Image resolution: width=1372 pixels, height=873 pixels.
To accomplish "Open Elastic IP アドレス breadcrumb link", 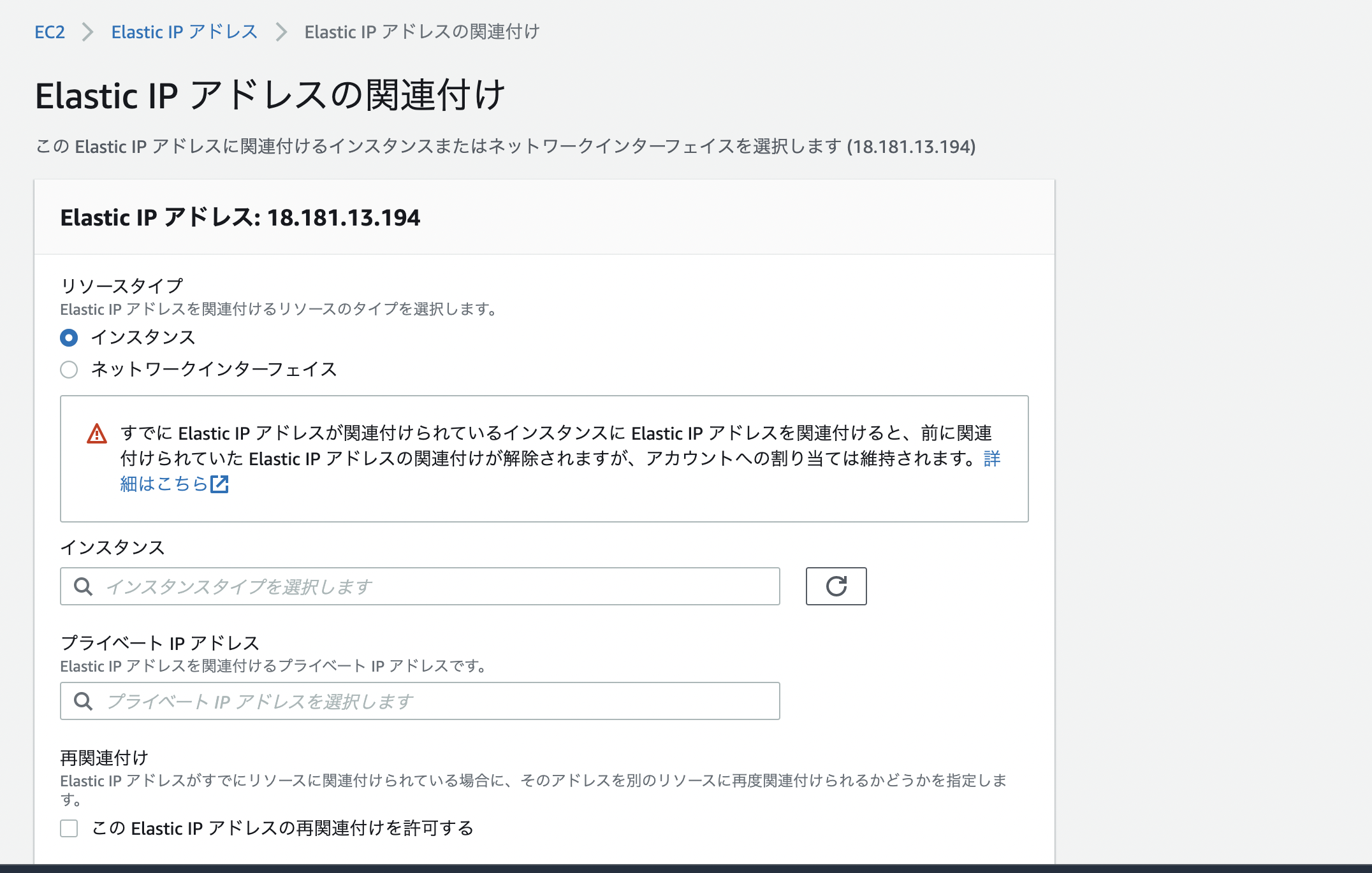I will (184, 32).
